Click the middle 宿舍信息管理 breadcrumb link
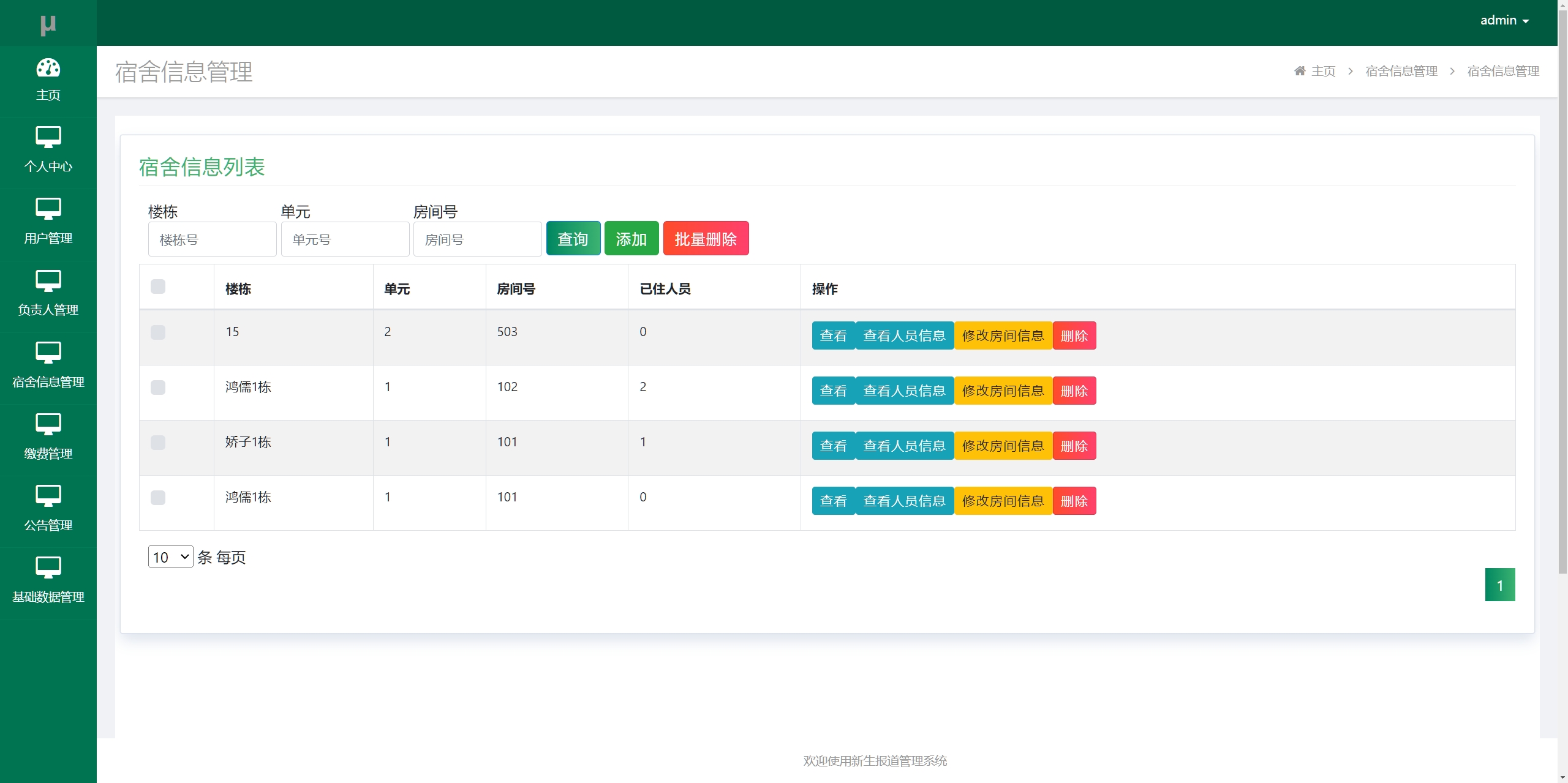 (1401, 71)
